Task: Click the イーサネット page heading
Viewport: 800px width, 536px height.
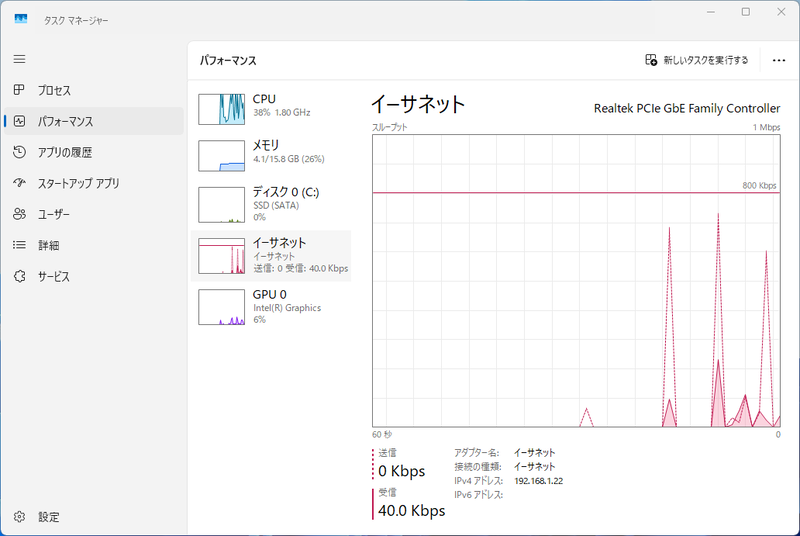Action: point(418,105)
